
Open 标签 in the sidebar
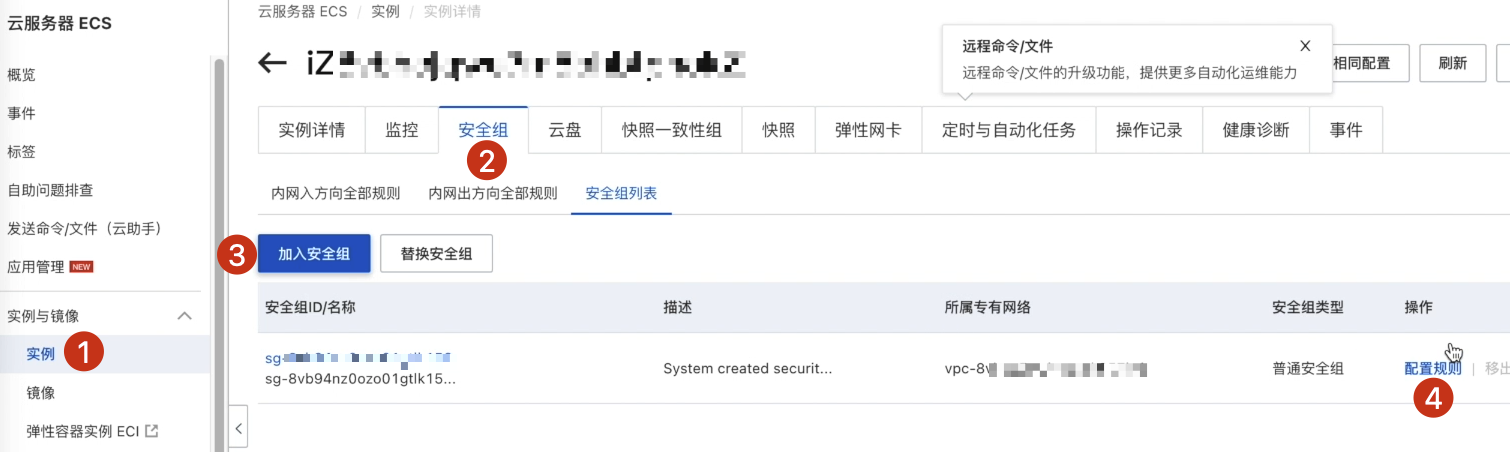pyautogui.click(x=22, y=152)
